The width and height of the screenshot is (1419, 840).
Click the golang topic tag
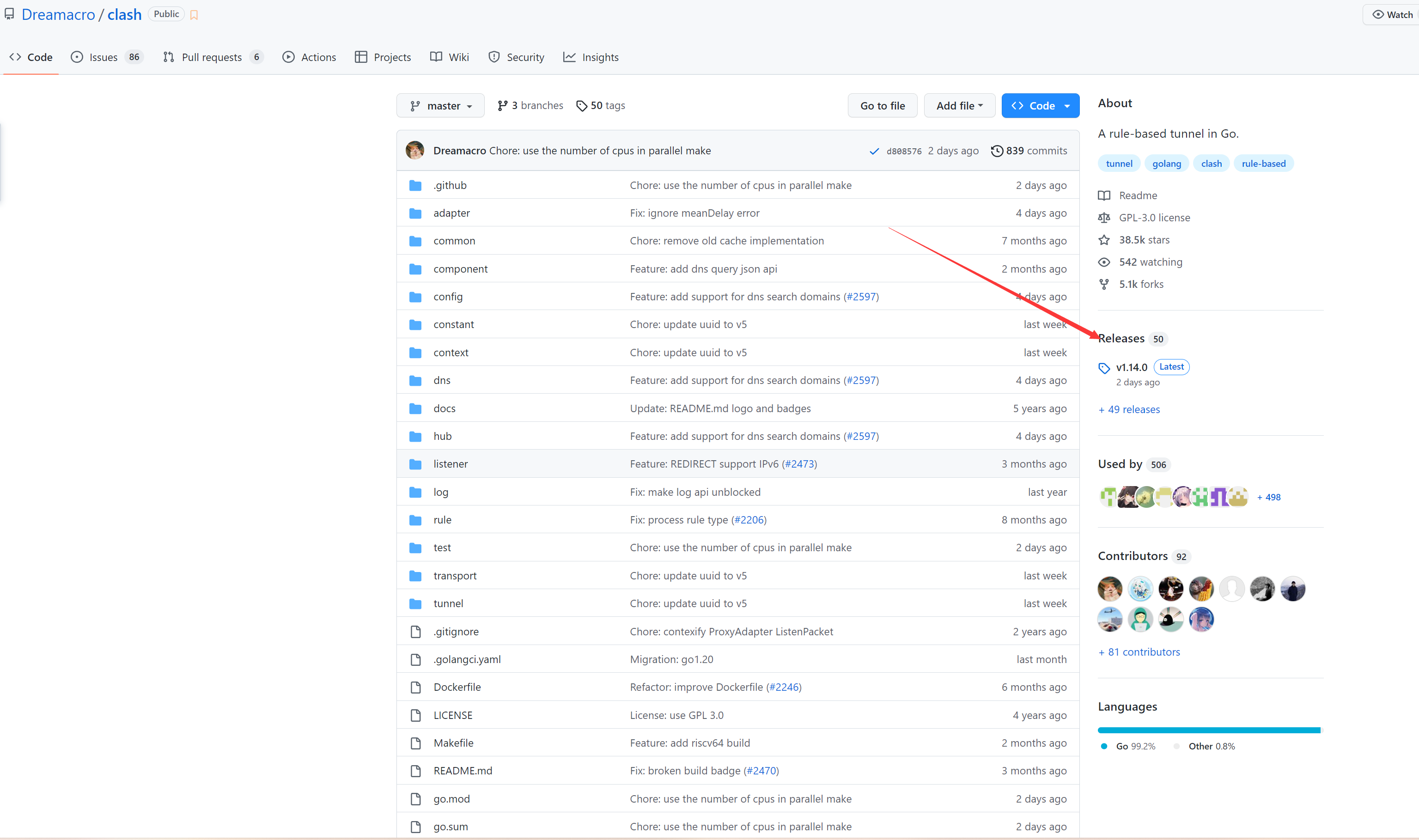point(1167,164)
